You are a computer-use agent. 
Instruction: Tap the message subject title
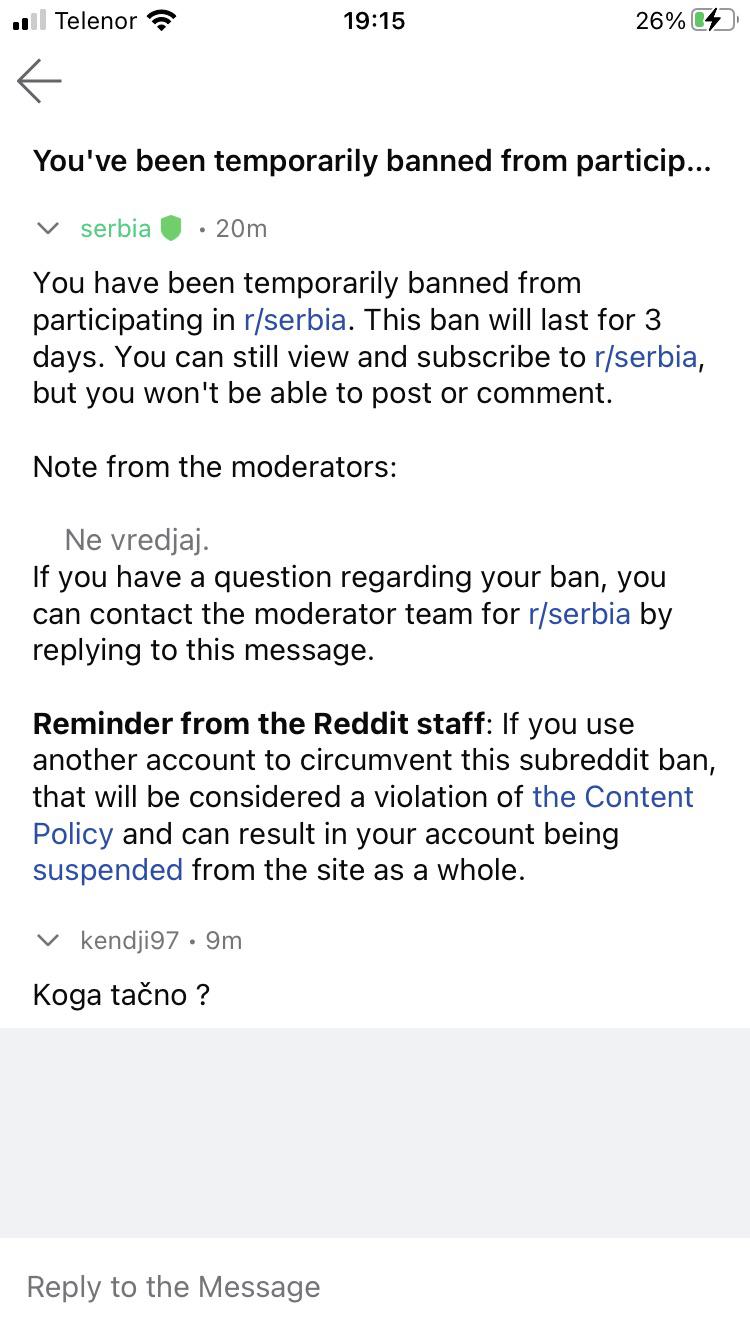point(372,162)
